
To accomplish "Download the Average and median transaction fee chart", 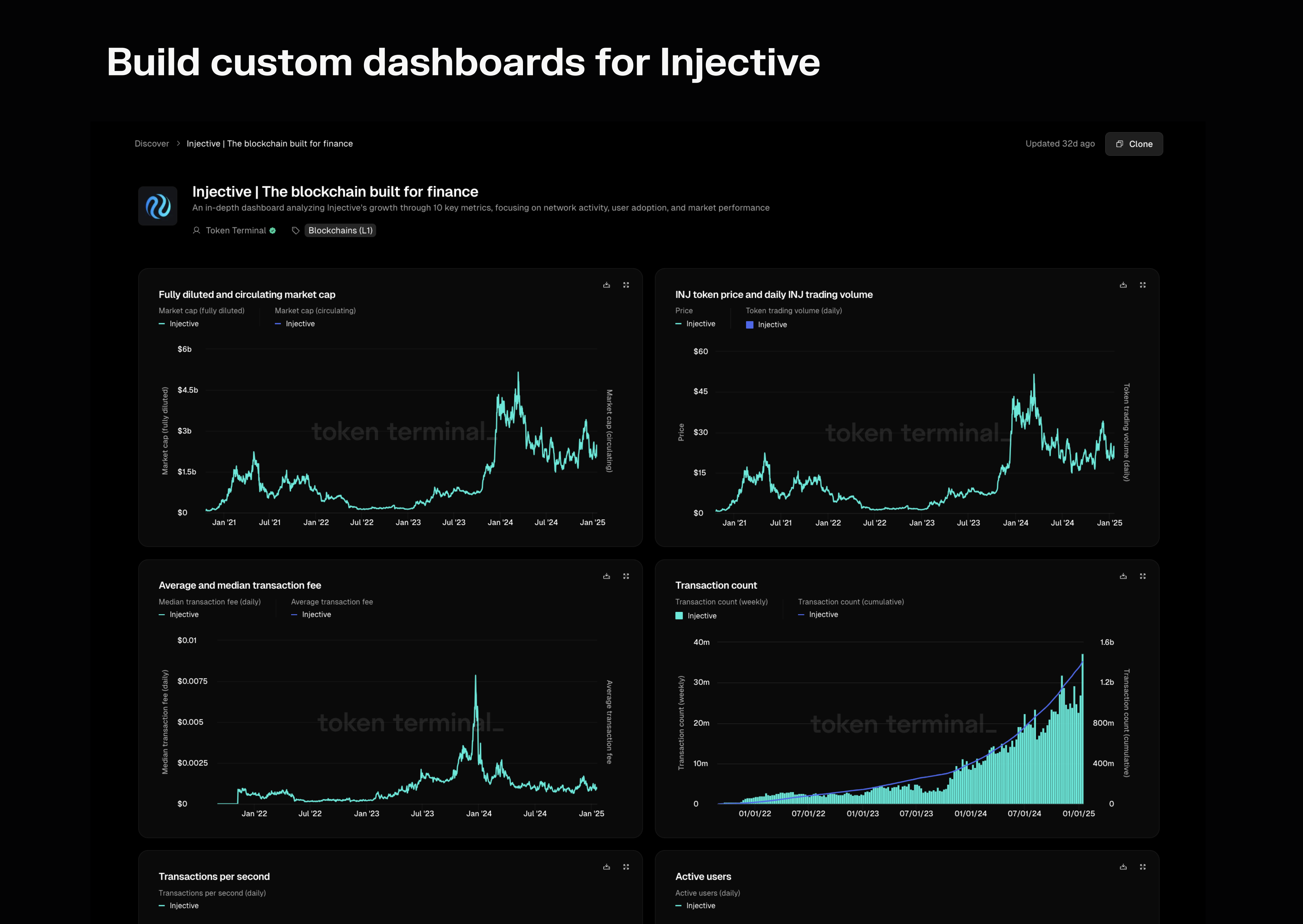I will (606, 576).
